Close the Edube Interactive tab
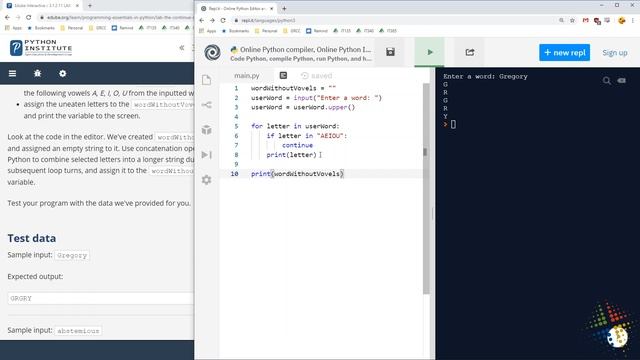This screenshot has height=360, width=640. (77, 6)
